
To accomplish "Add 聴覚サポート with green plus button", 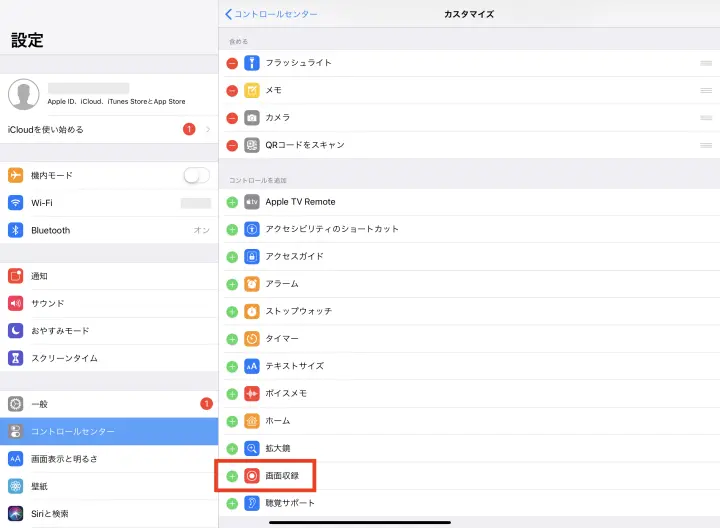I will tap(232, 504).
